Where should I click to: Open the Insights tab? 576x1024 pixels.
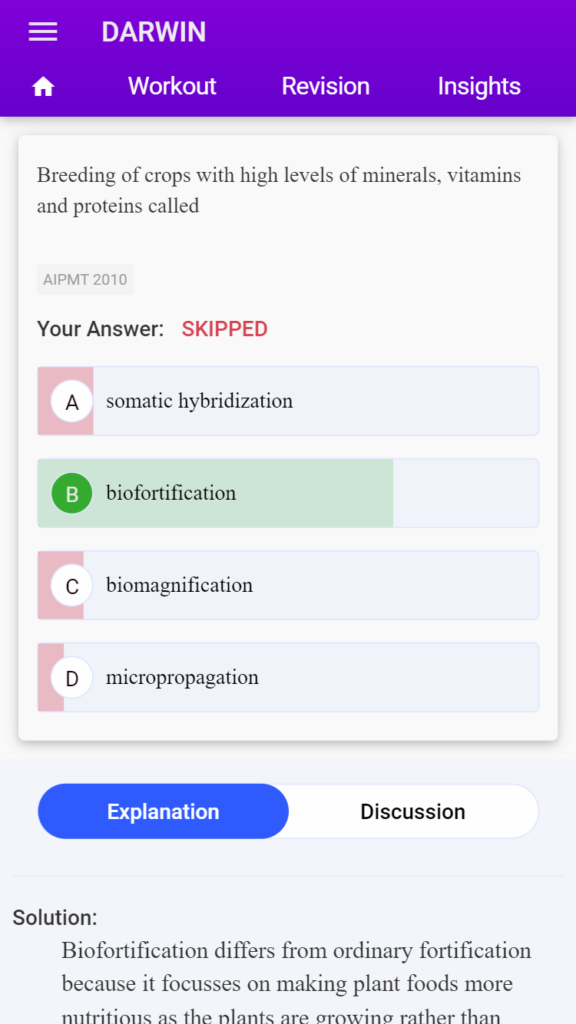click(479, 86)
